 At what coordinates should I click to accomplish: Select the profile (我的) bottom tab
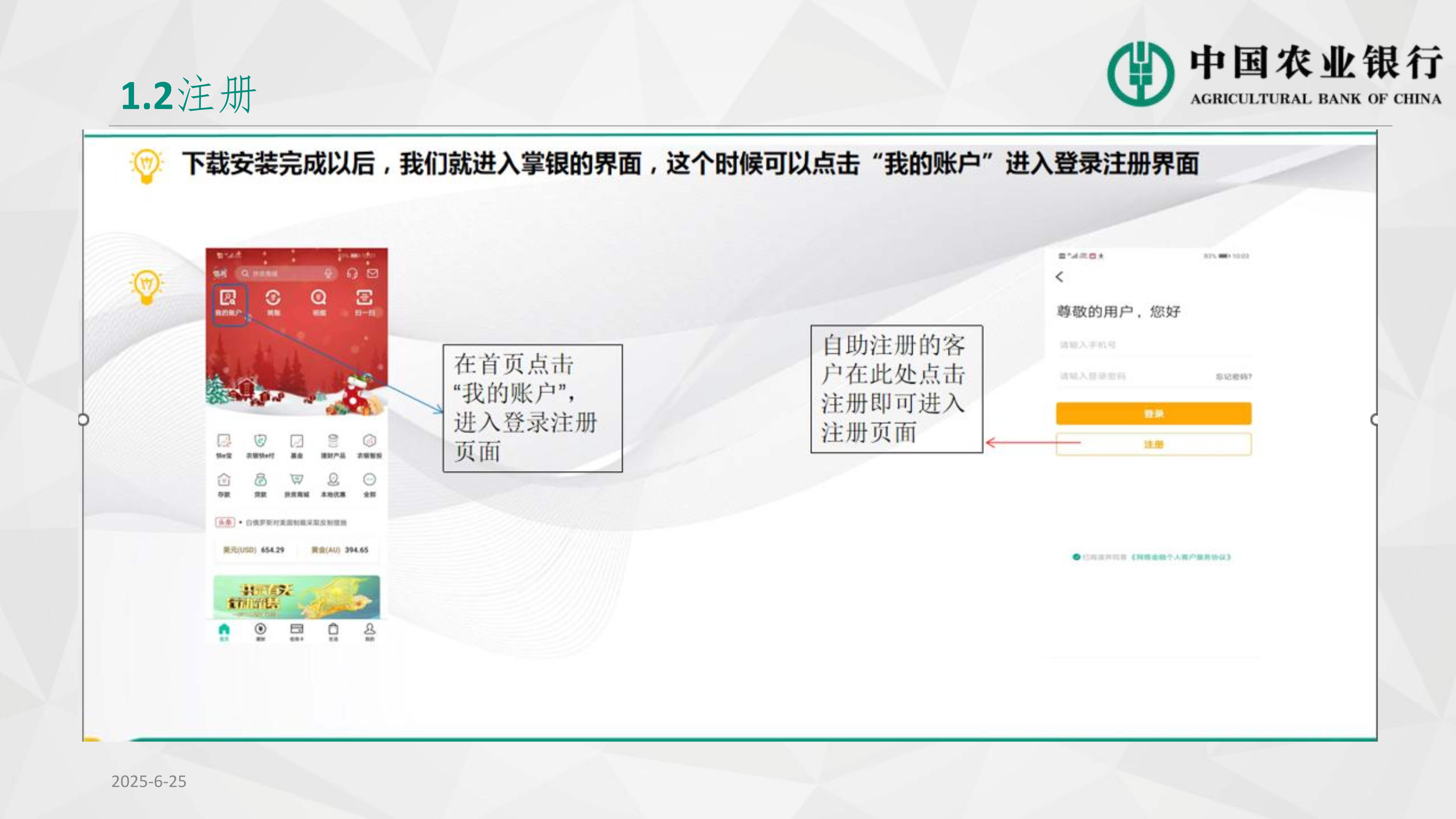(370, 632)
